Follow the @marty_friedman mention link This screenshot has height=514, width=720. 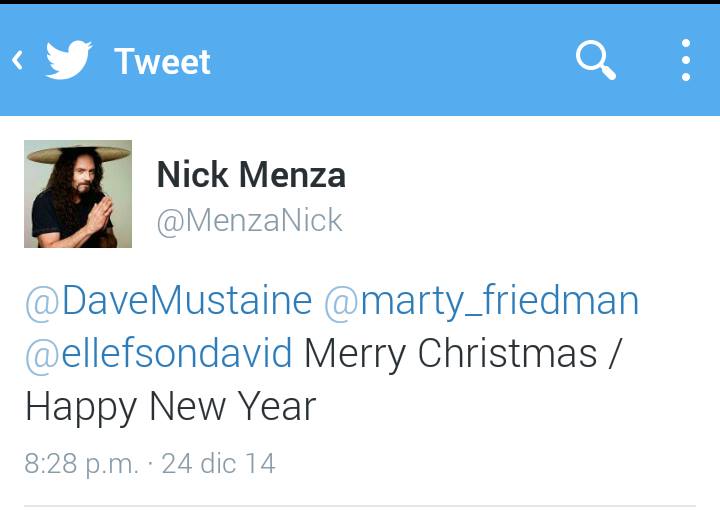tap(481, 301)
